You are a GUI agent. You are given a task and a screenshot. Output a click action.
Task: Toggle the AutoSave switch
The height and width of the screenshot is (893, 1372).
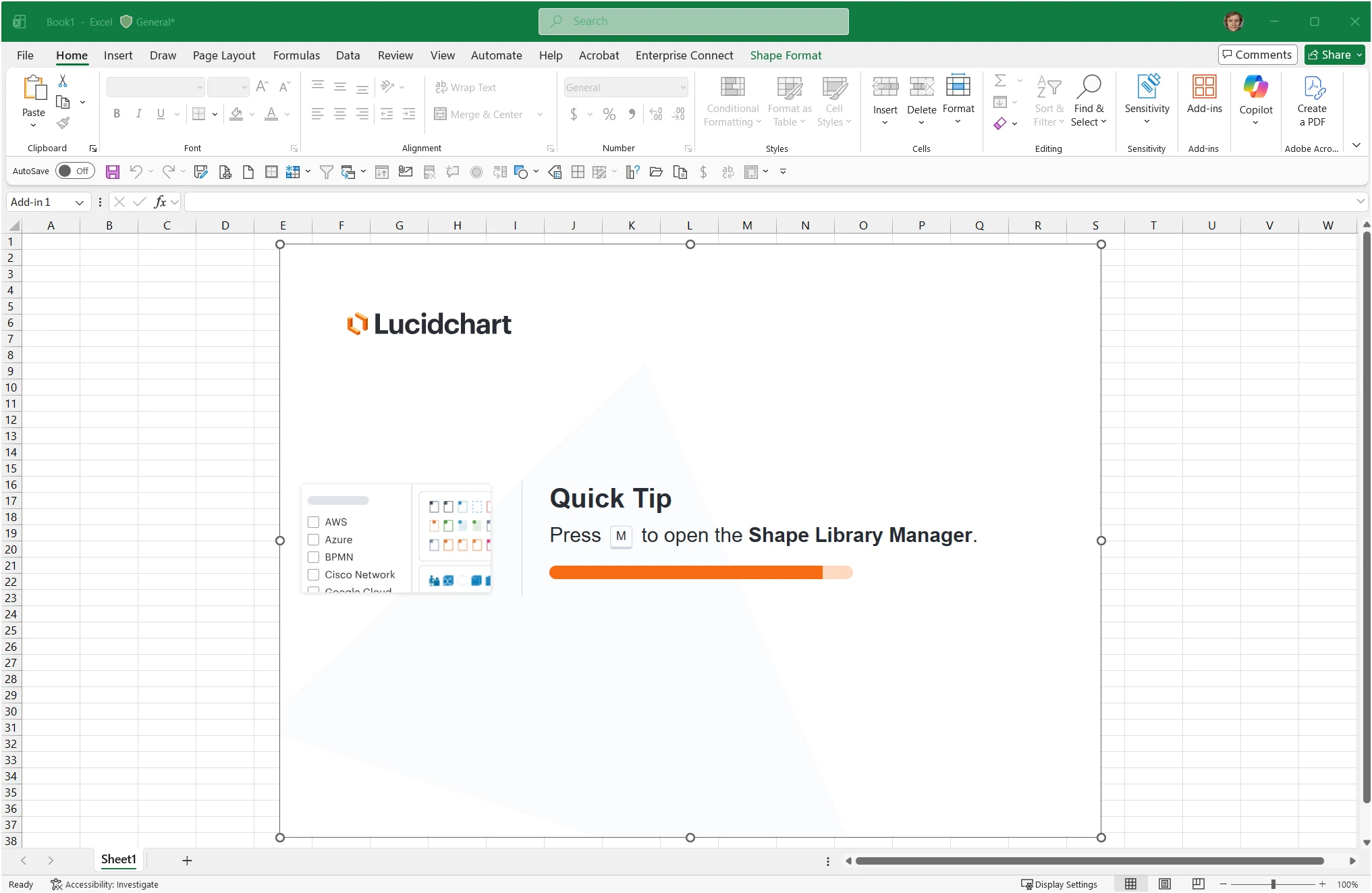pyautogui.click(x=74, y=171)
